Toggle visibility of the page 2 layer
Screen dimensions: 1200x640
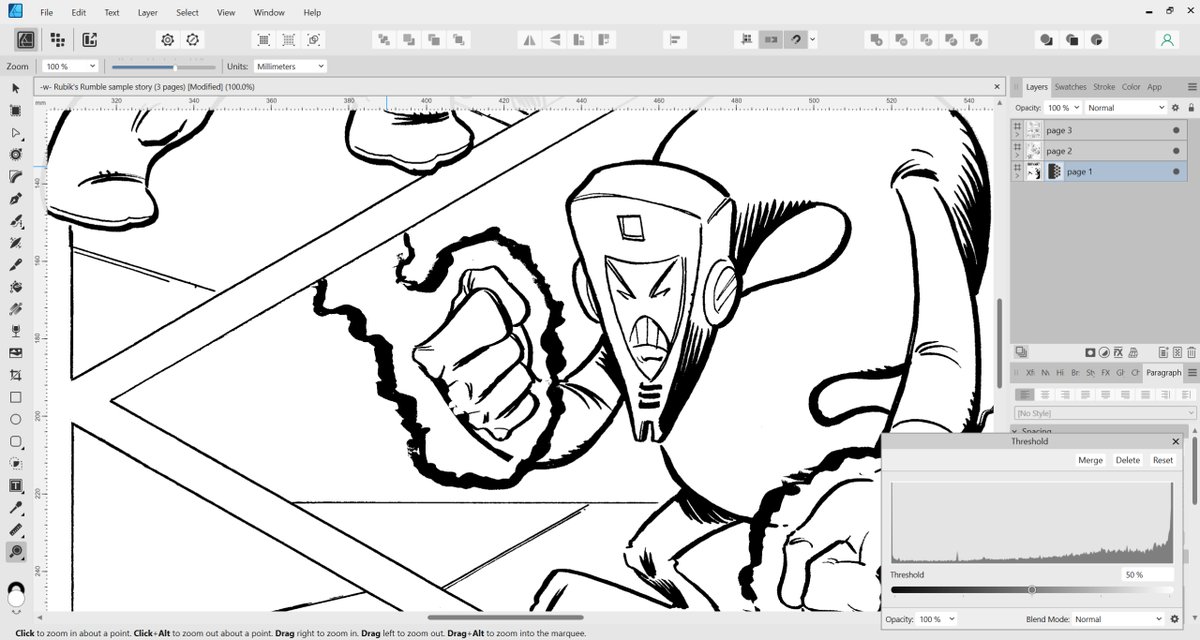coord(1176,150)
